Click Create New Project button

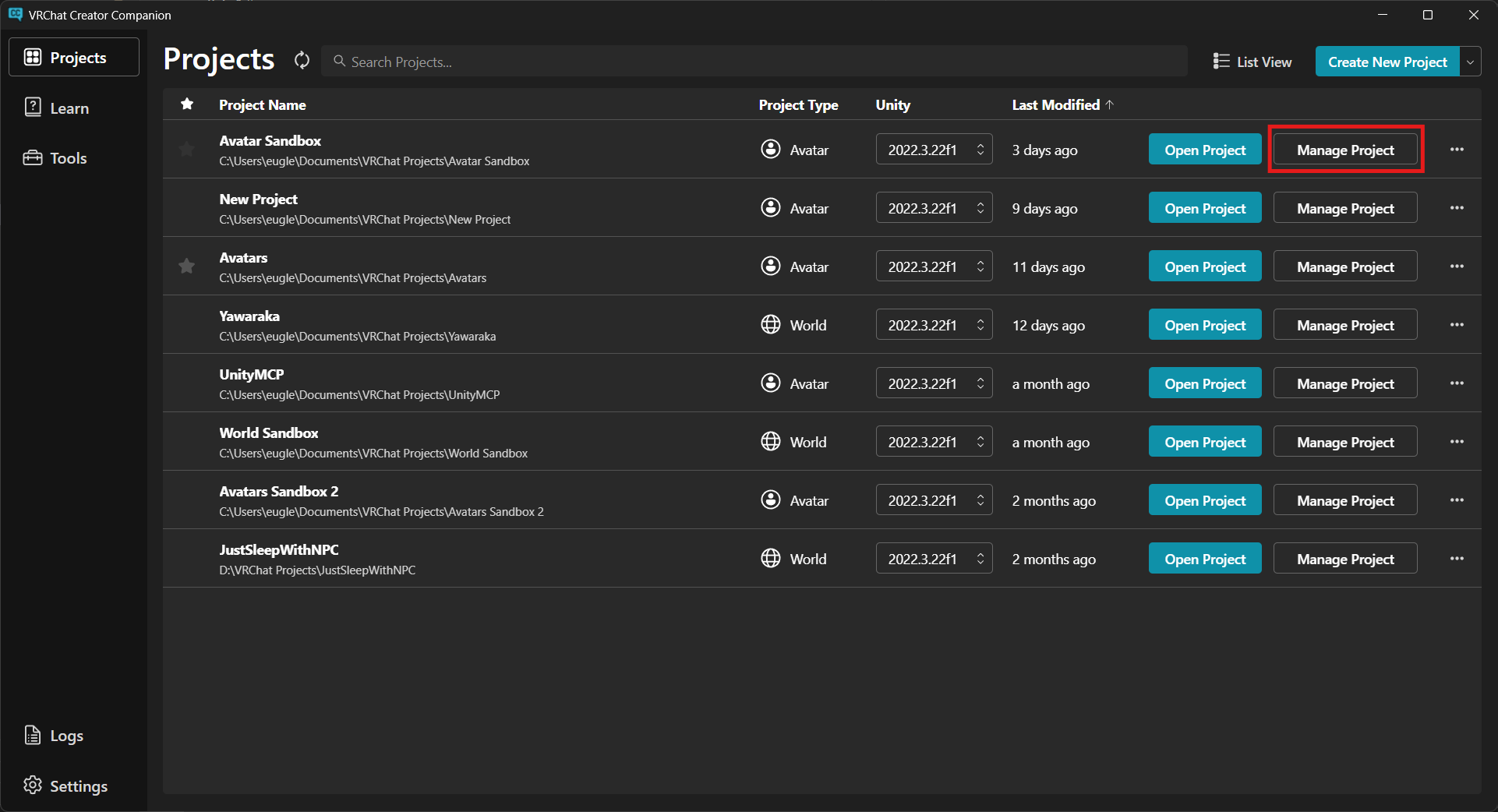(x=1387, y=62)
